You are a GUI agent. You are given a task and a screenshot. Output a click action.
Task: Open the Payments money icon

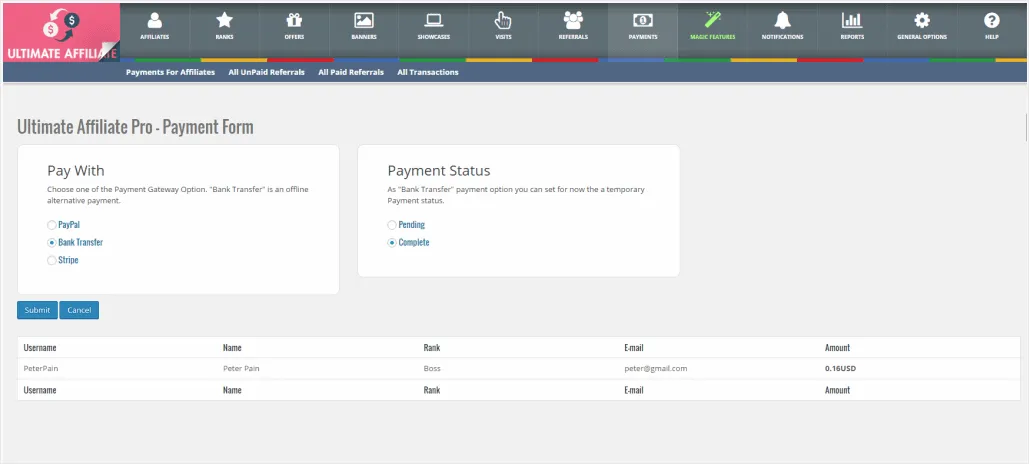(x=642, y=21)
